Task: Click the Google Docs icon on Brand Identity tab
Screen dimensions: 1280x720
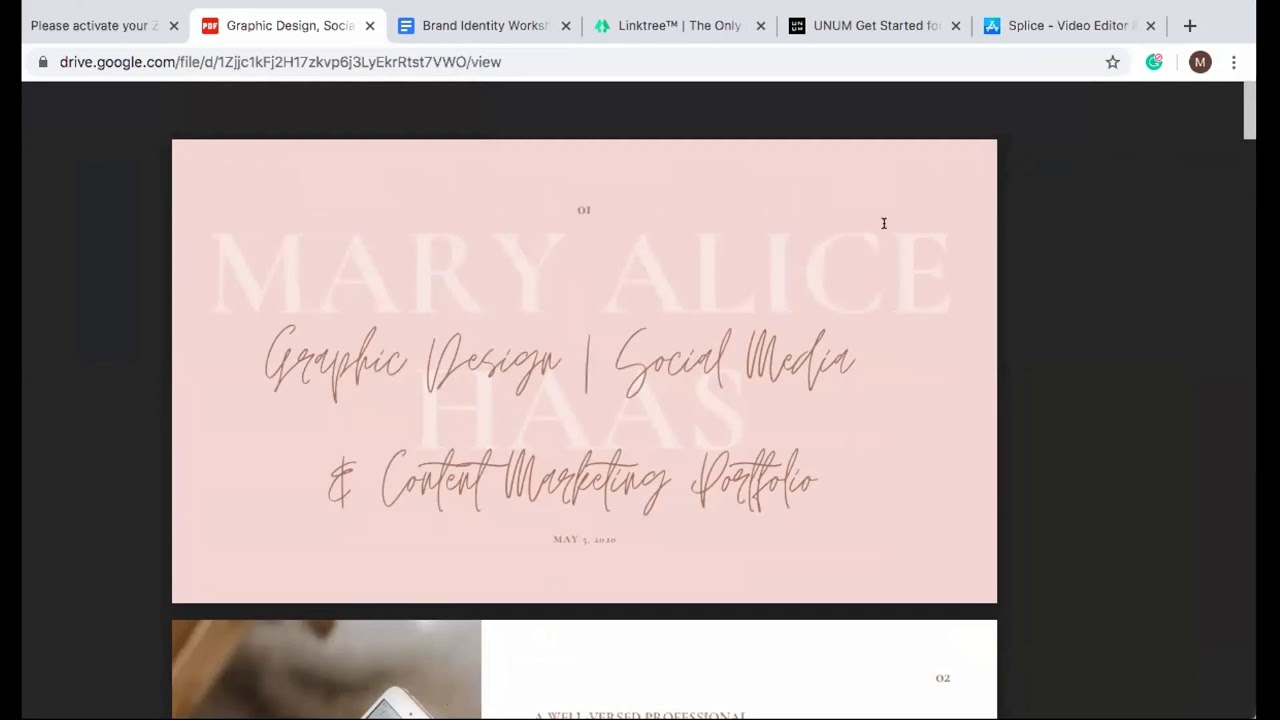Action: pos(406,26)
